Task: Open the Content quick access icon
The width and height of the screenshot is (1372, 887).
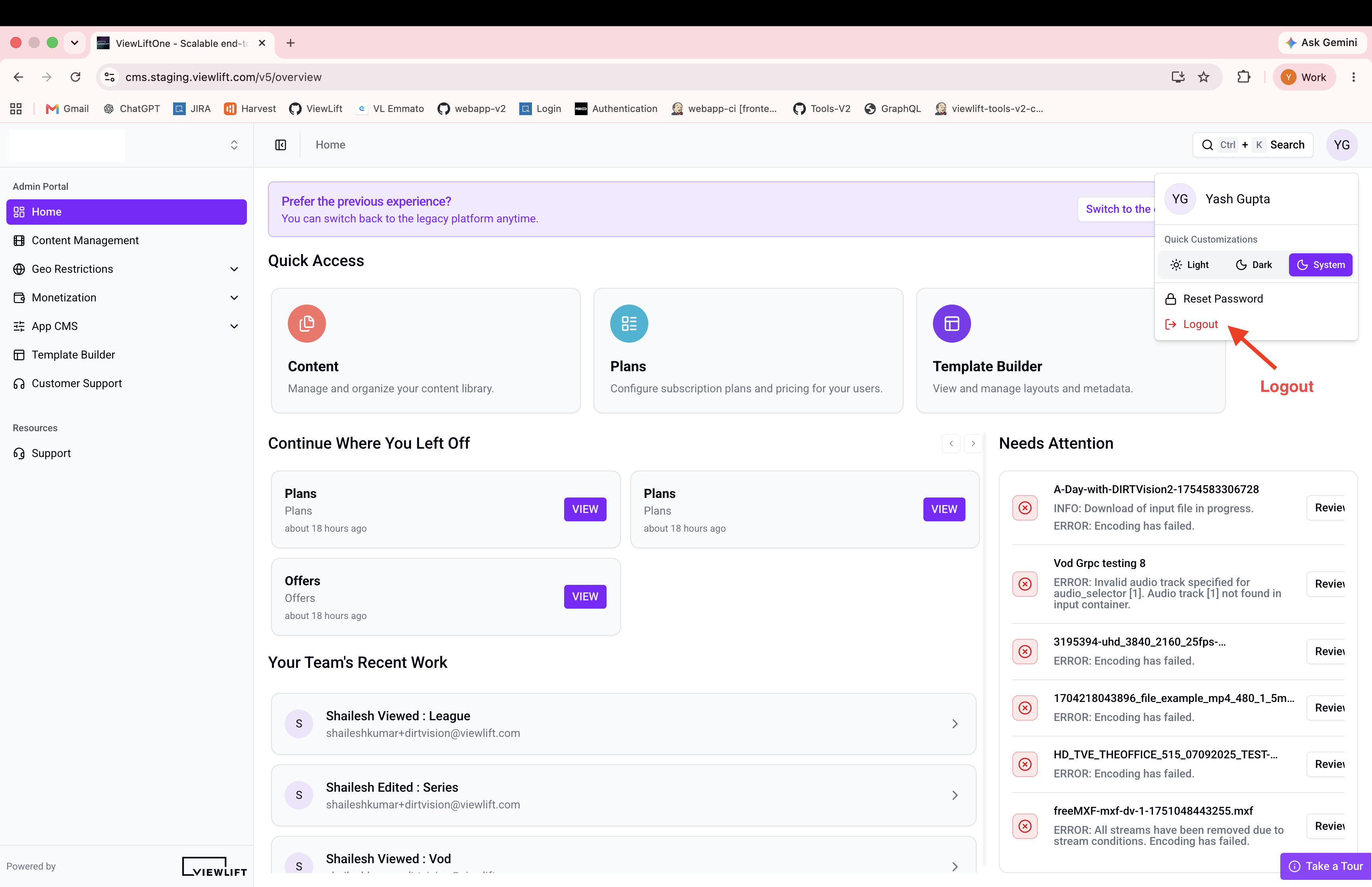Action: [x=307, y=324]
